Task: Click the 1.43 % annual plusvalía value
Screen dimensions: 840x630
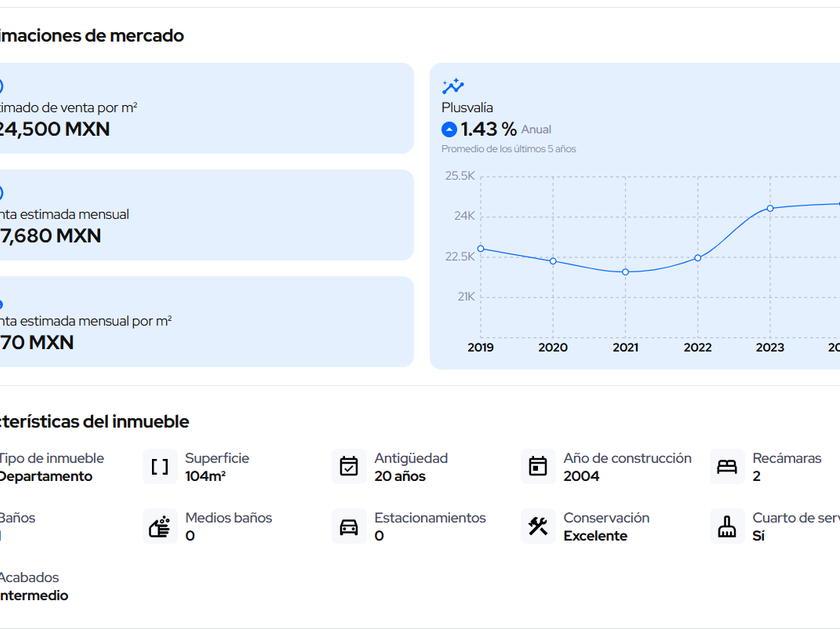Action: coord(488,129)
